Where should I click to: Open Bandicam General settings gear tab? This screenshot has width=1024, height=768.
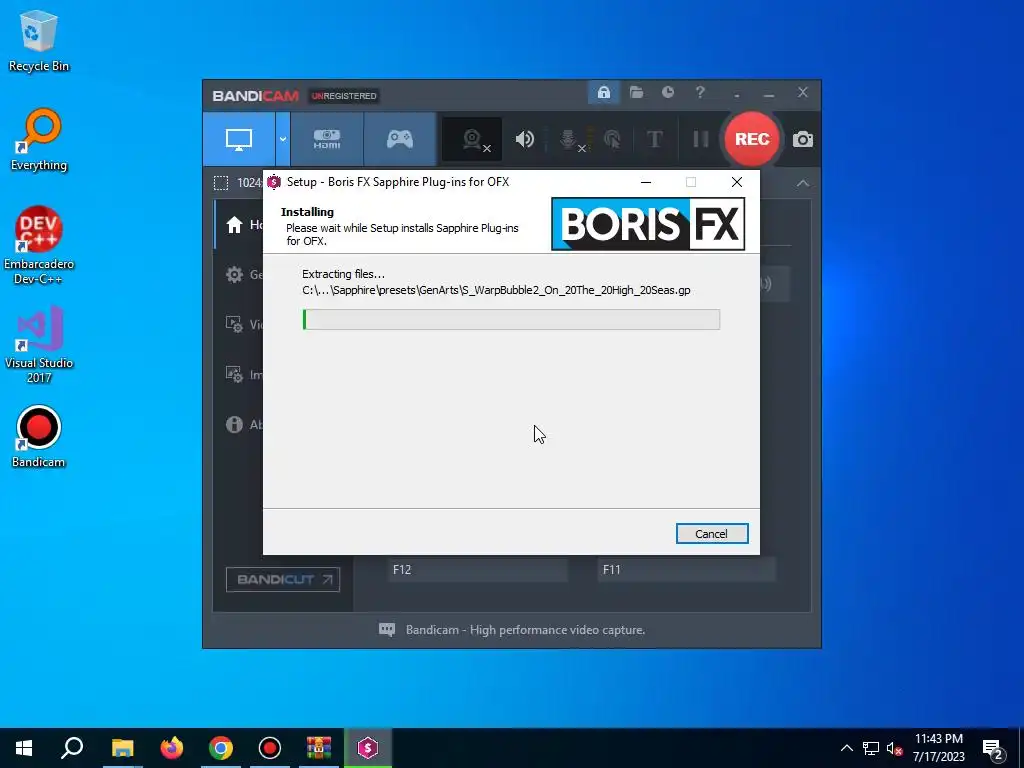[x=239, y=274]
